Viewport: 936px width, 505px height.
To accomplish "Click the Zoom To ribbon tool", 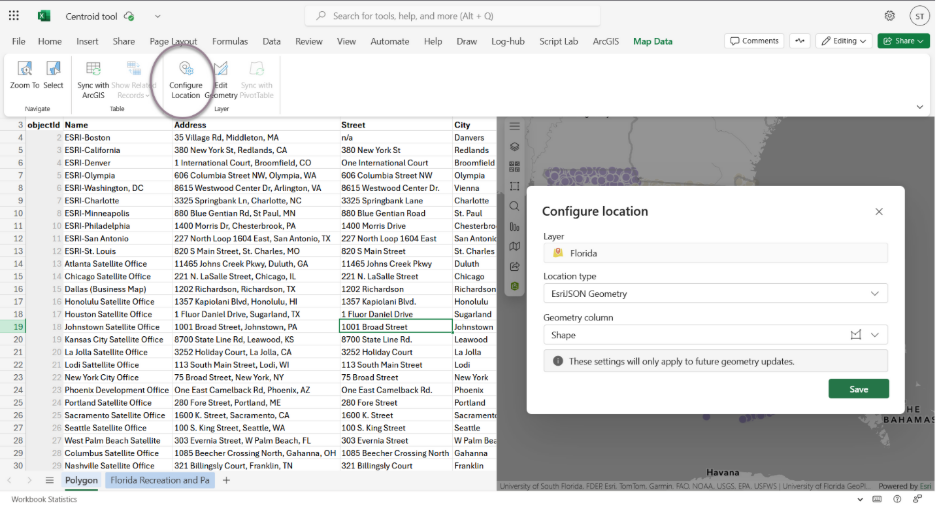I will point(24,76).
